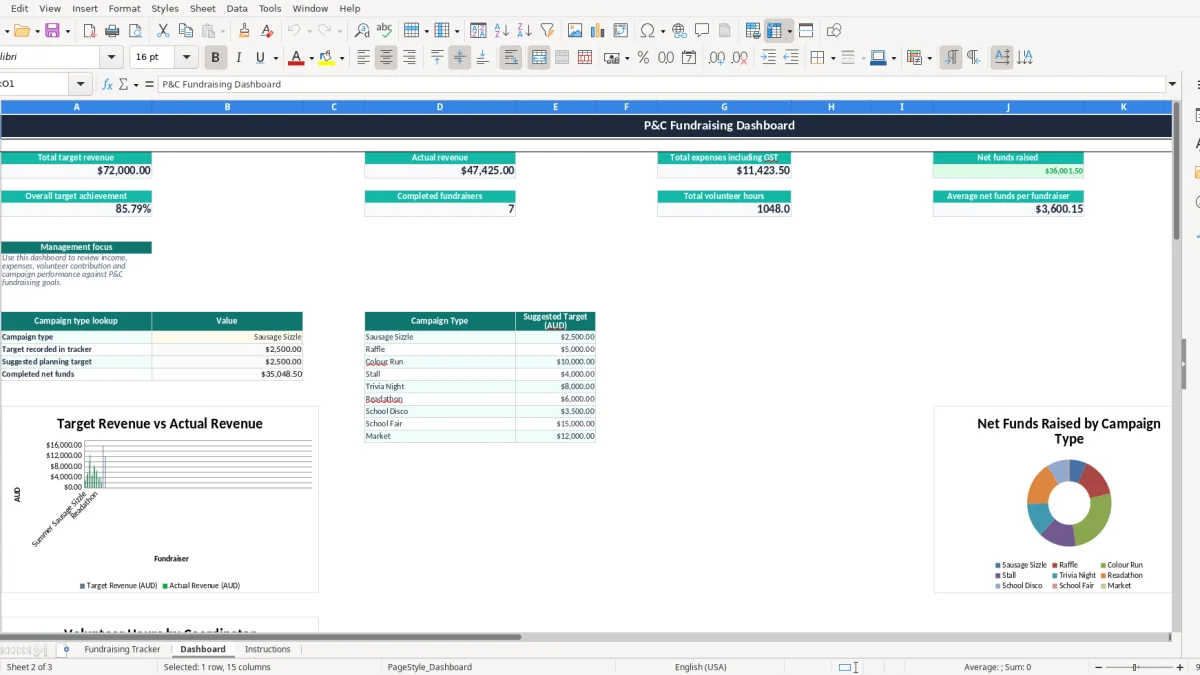
Task: Increase the cell indent
Action: pos(768,58)
